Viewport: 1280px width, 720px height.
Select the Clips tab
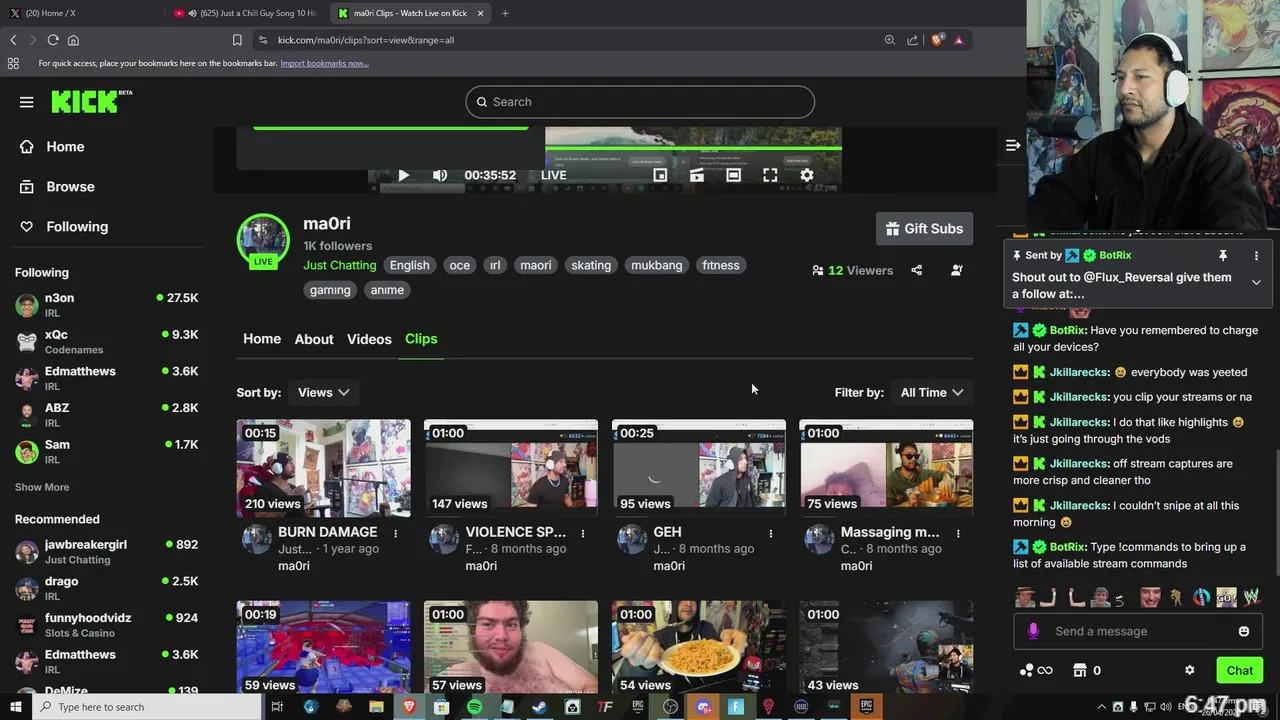421,339
